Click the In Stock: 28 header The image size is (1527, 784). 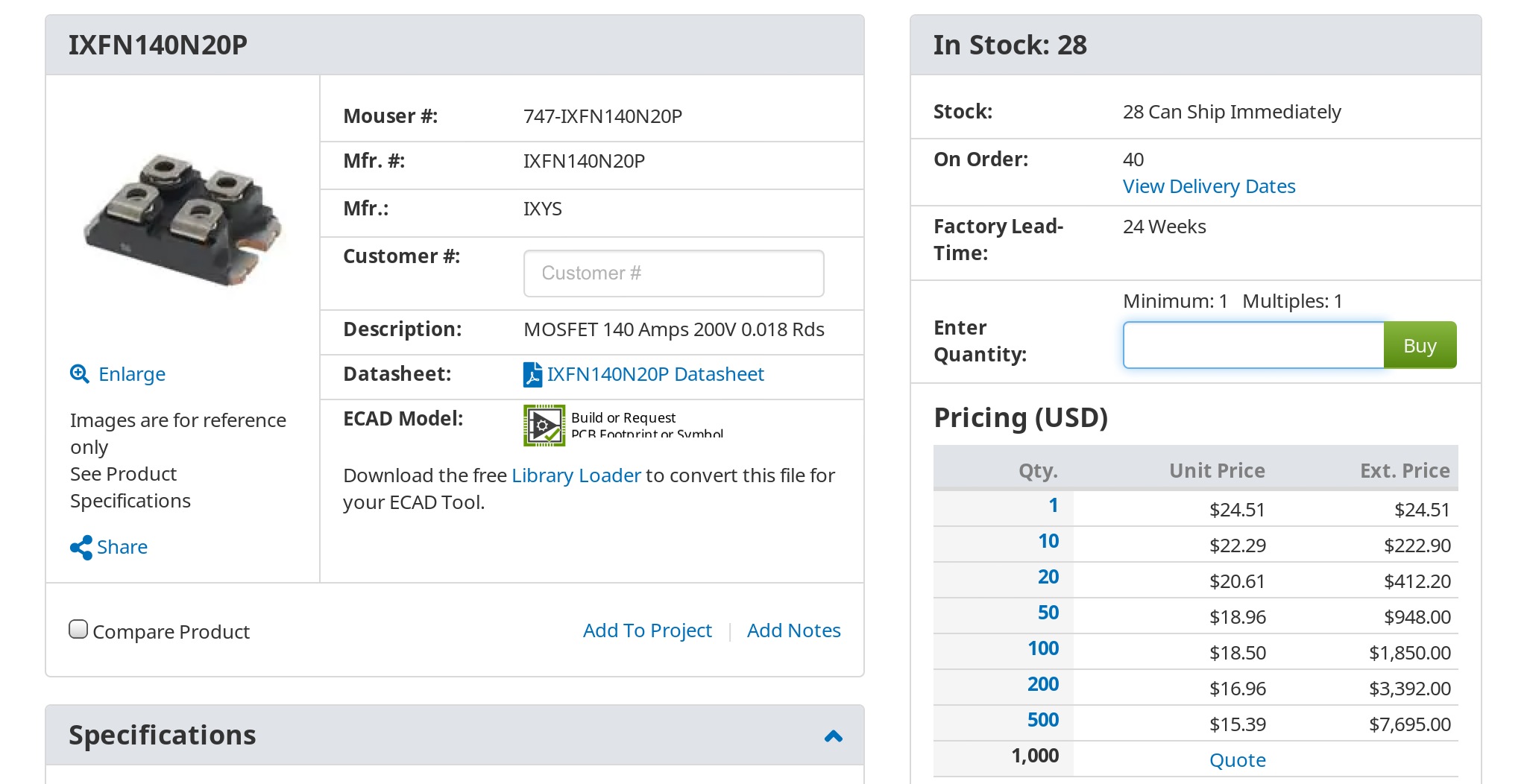point(1010,45)
